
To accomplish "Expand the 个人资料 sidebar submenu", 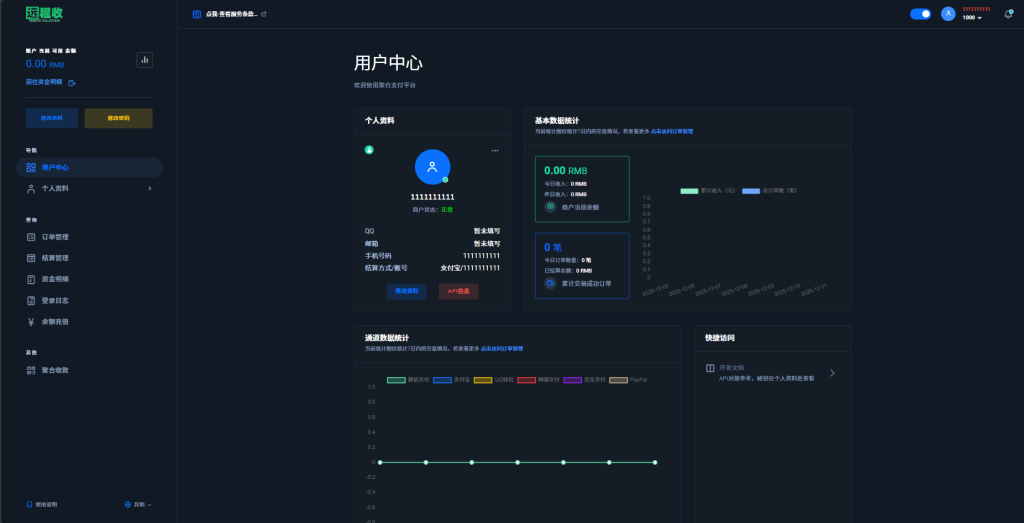I will tap(150, 188).
